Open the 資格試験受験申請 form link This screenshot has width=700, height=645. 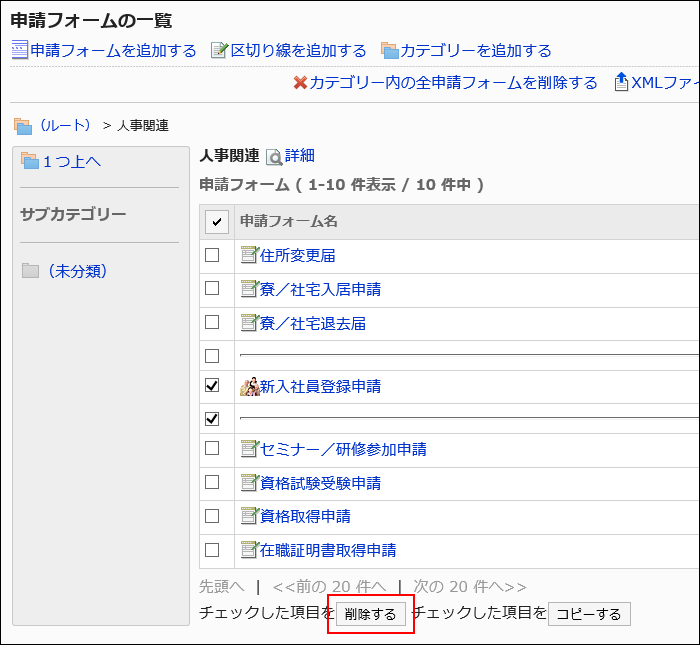click(321, 483)
